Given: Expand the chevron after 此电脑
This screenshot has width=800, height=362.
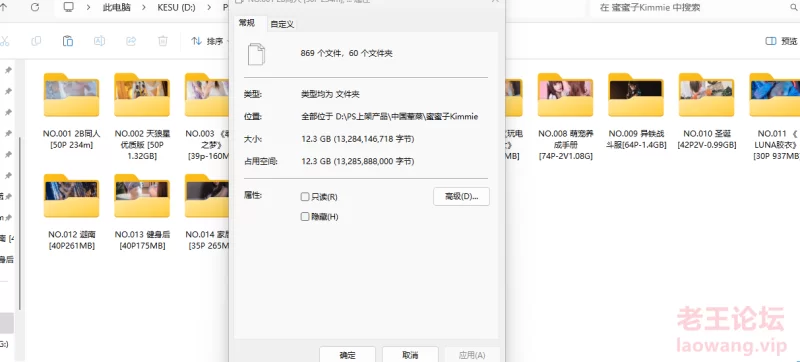Looking at the screenshot, I should click(143, 8).
